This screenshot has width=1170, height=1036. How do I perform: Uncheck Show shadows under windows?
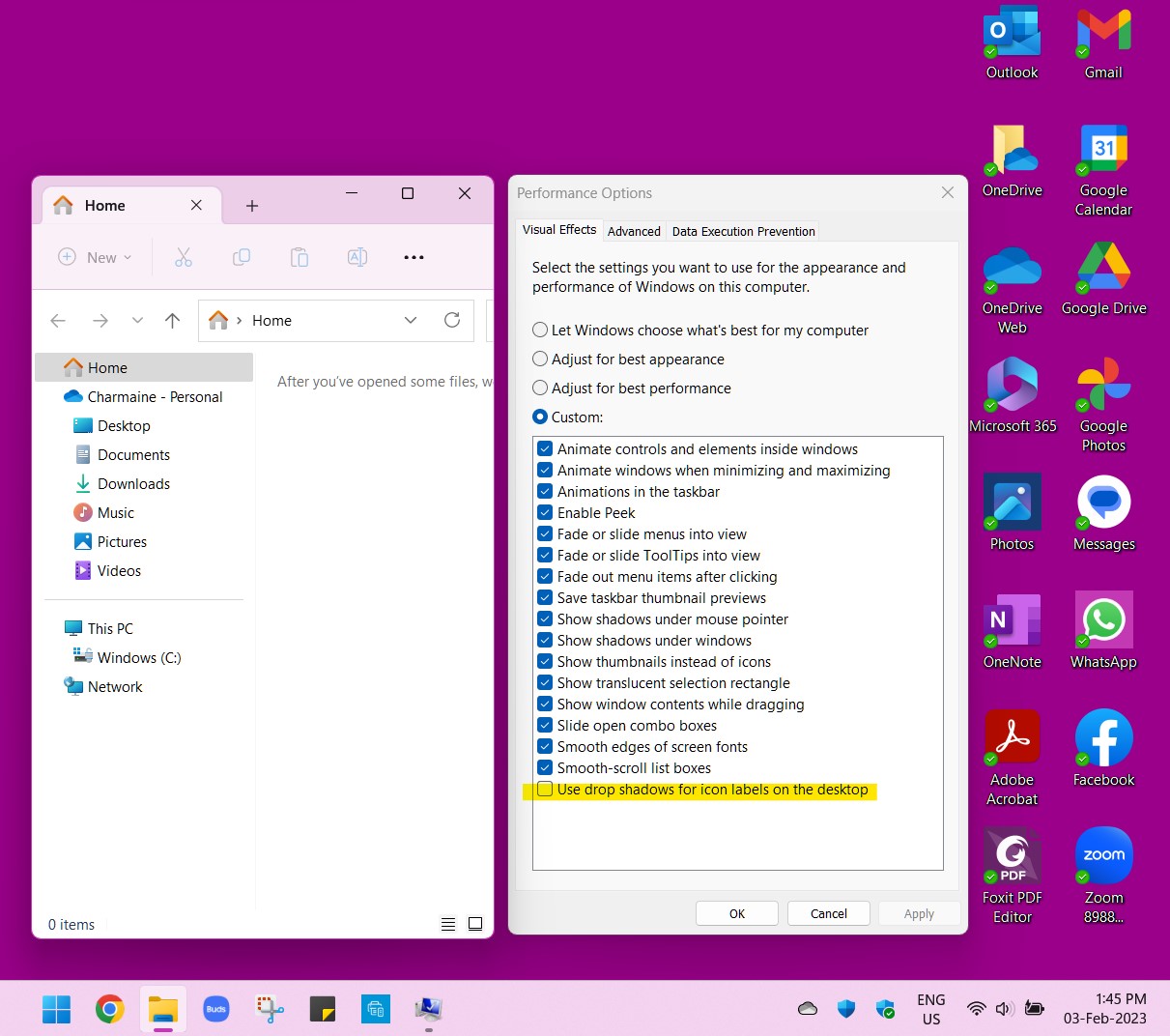(x=546, y=641)
